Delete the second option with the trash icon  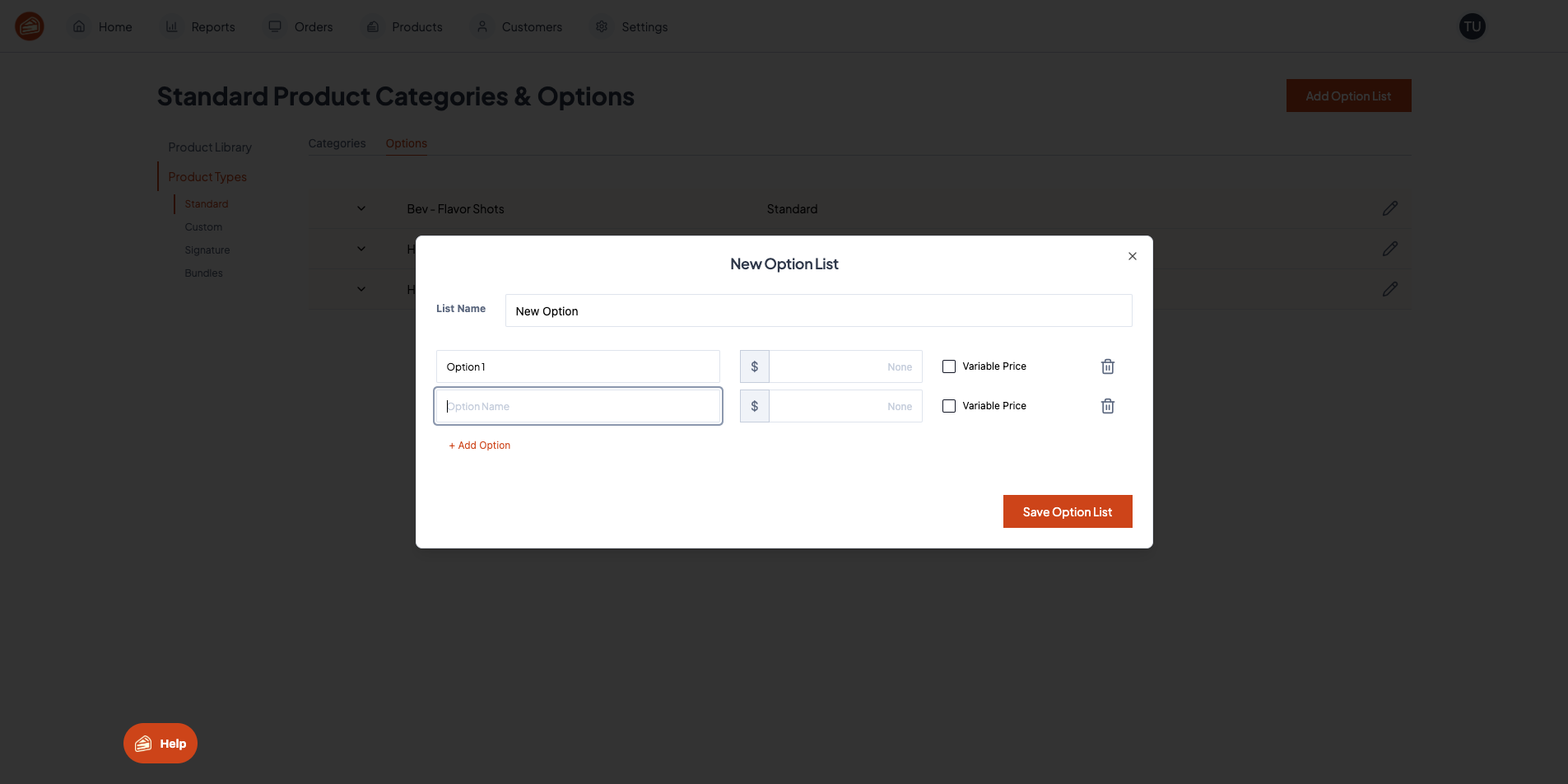click(1108, 406)
